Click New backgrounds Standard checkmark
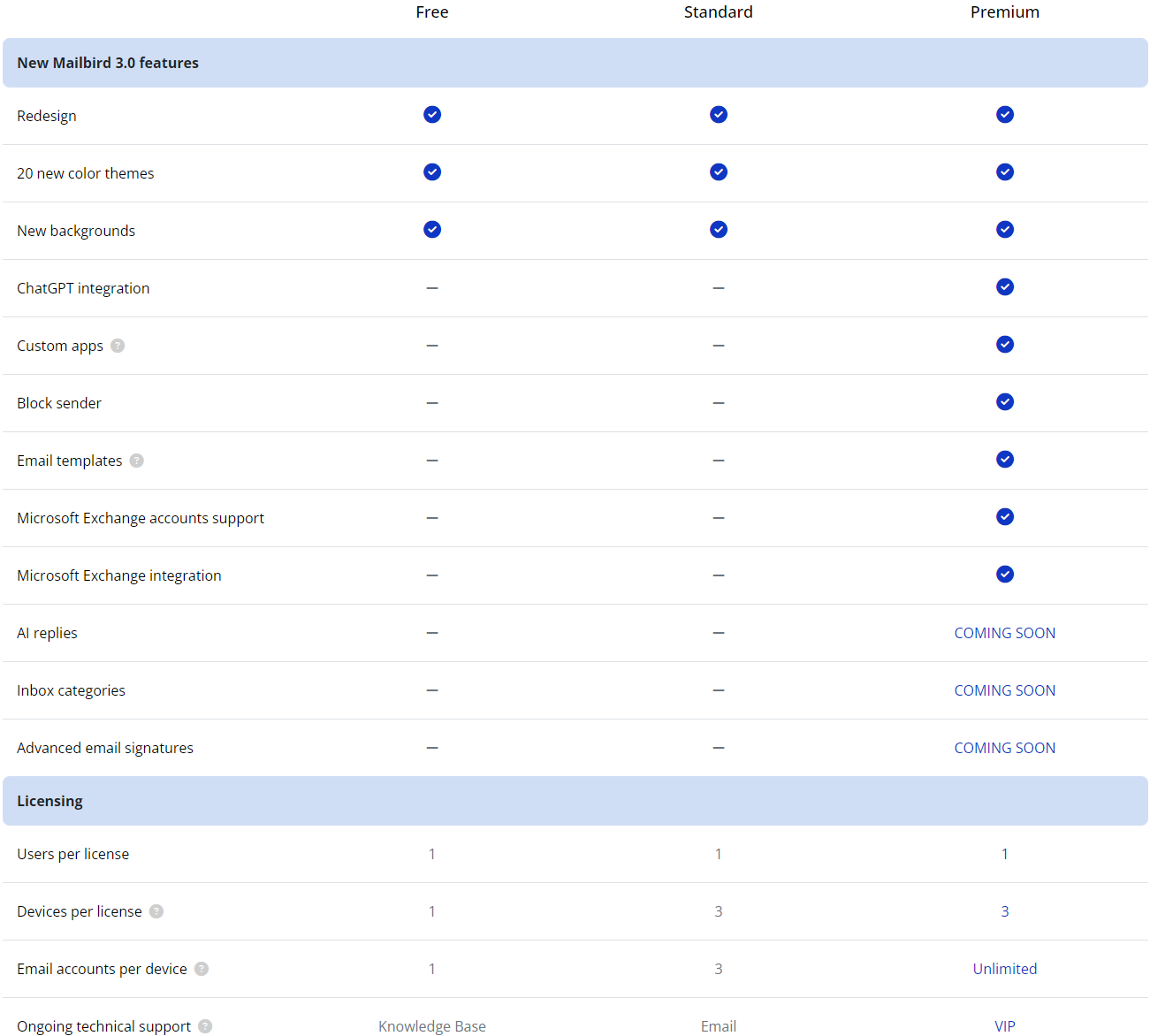Image resolution: width=1150 pixels, height=1036 pixels. 719,230
